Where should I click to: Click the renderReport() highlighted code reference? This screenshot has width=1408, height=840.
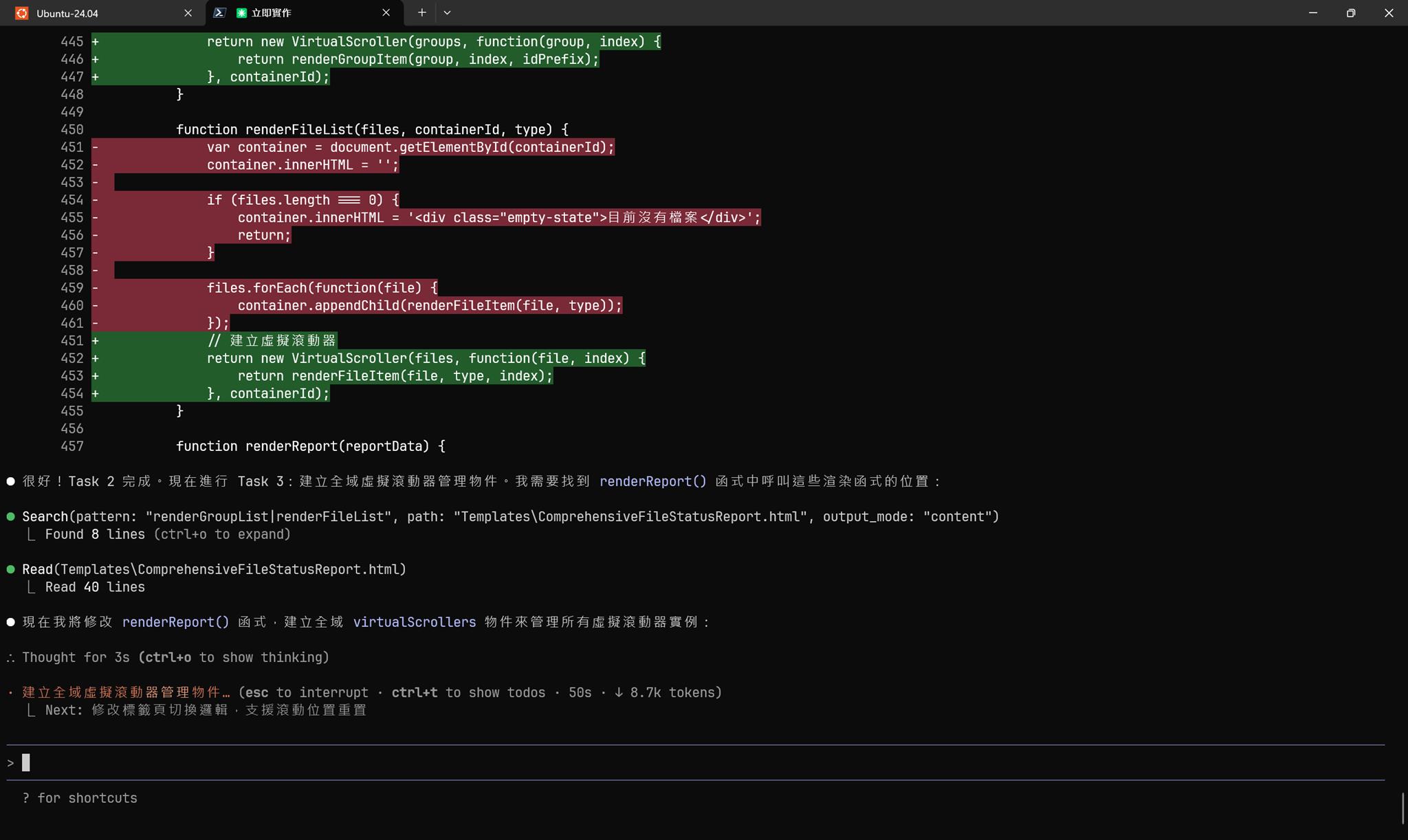coord(652,482)
